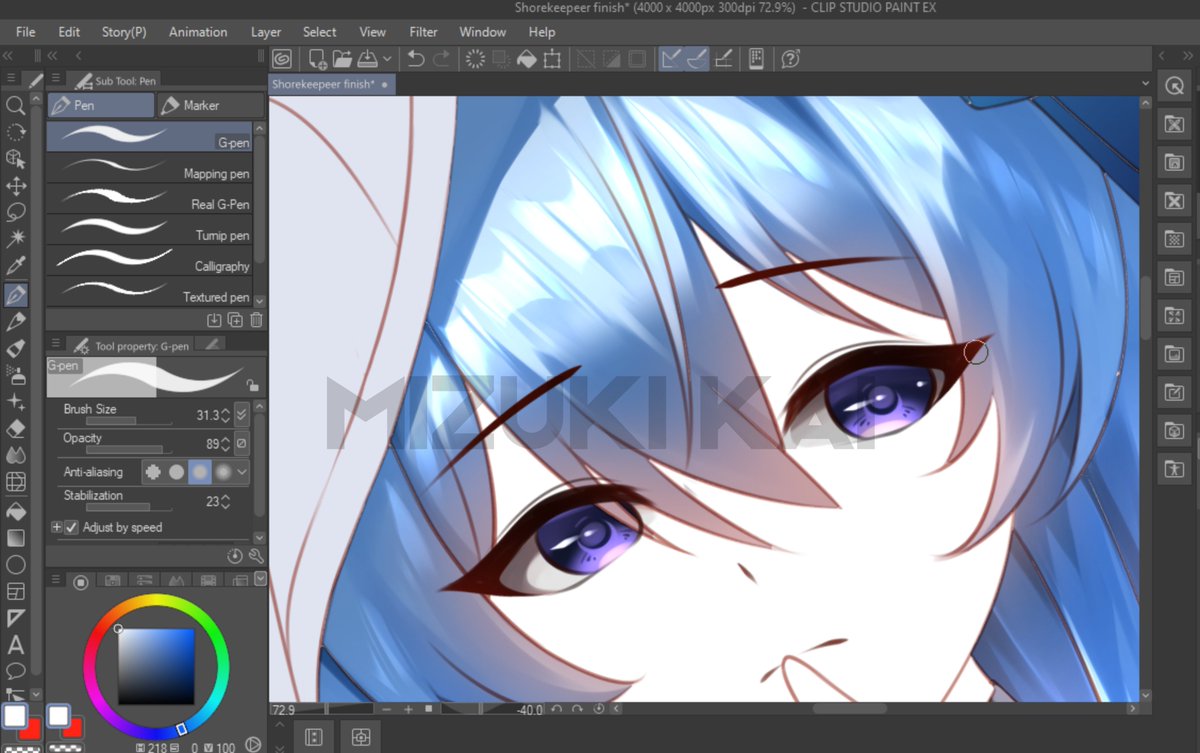Choose no anti-aliasing option
The height and width of the screenshot is (753, 1200).
(x=153, y=471)
